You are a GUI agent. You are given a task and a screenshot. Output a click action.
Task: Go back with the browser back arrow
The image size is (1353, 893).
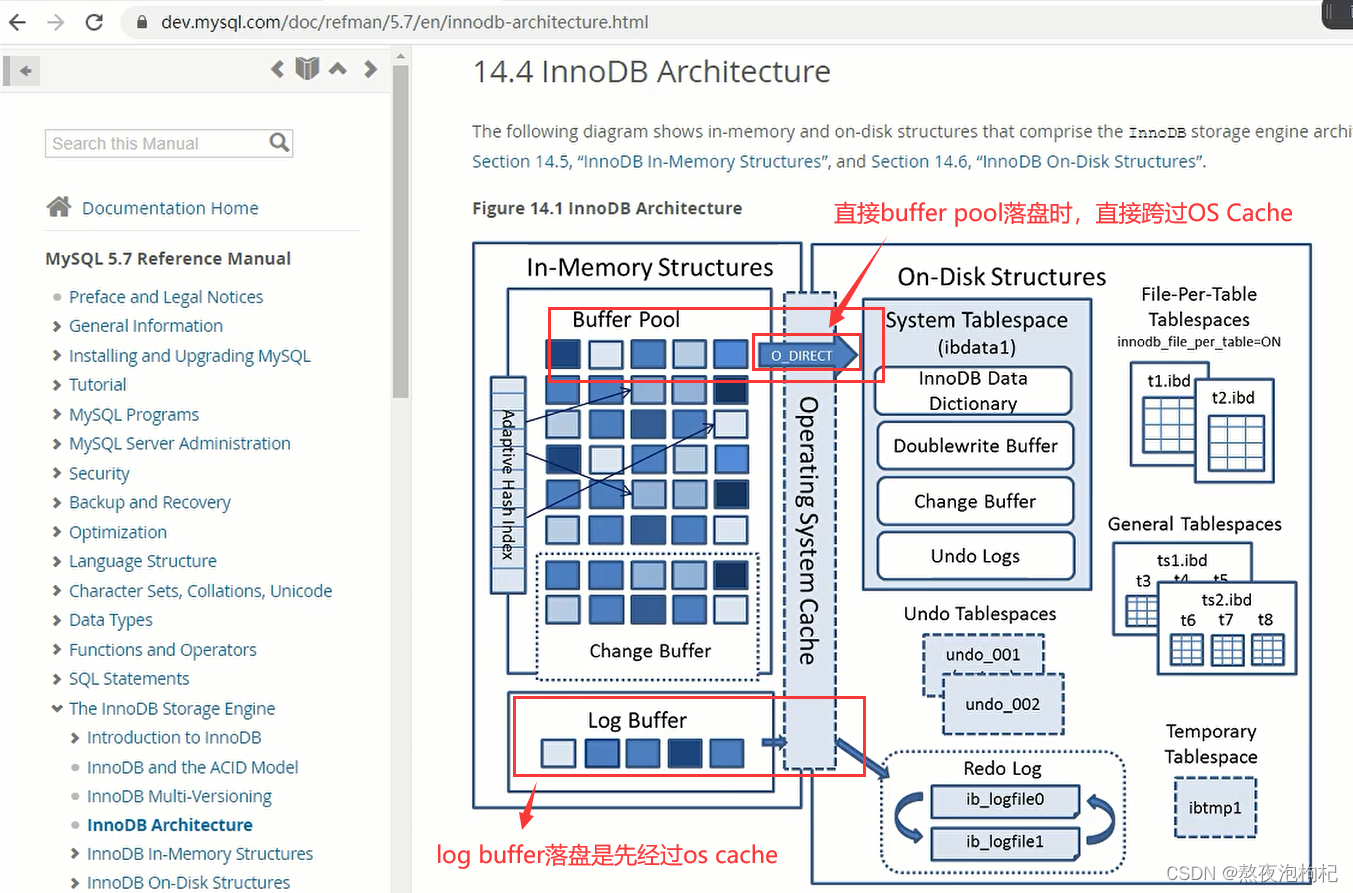pos(17,21)
